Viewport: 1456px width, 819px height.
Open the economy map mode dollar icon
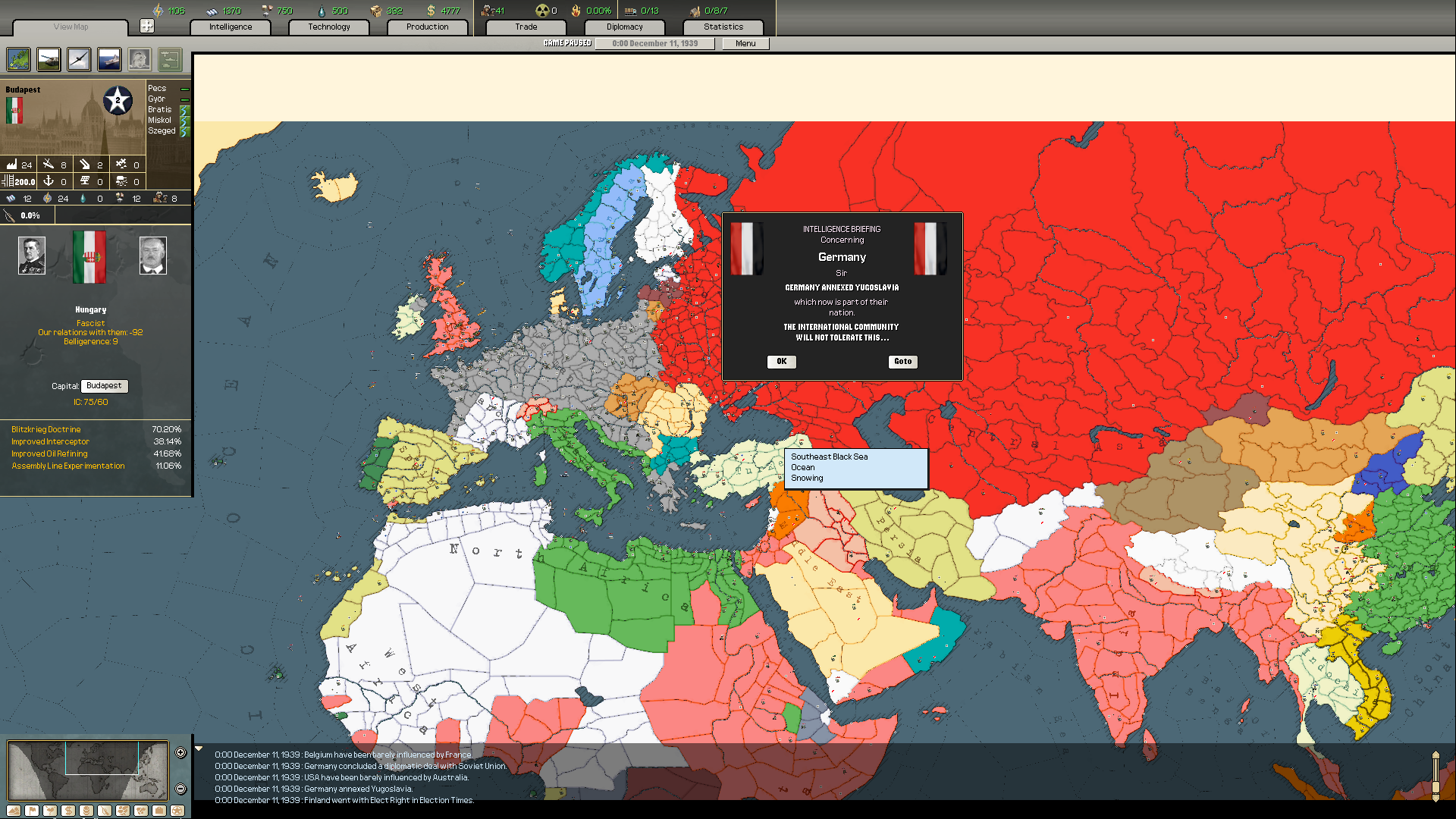tap(68, 810)
